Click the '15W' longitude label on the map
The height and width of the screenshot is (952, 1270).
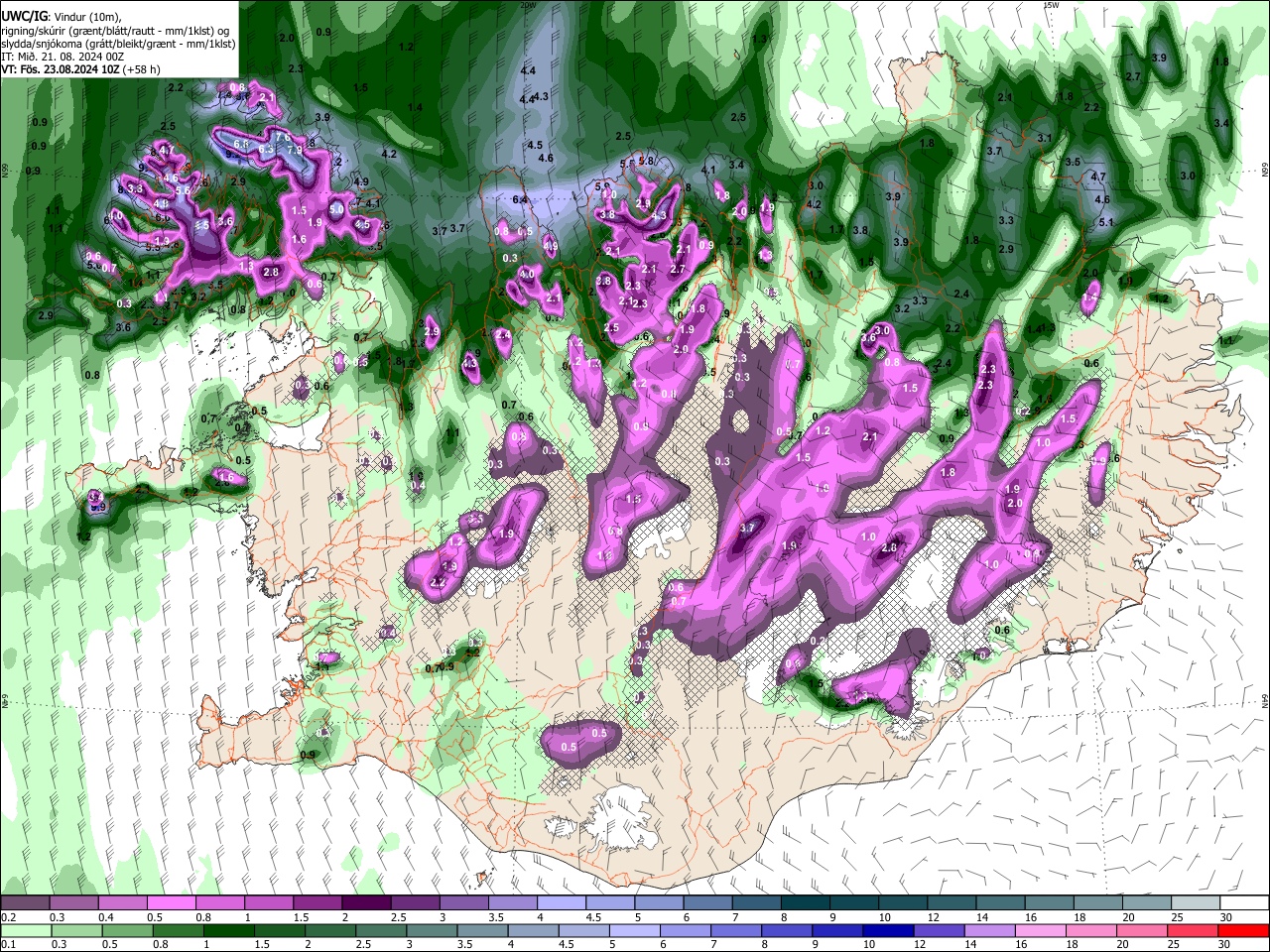(1051, 5)
